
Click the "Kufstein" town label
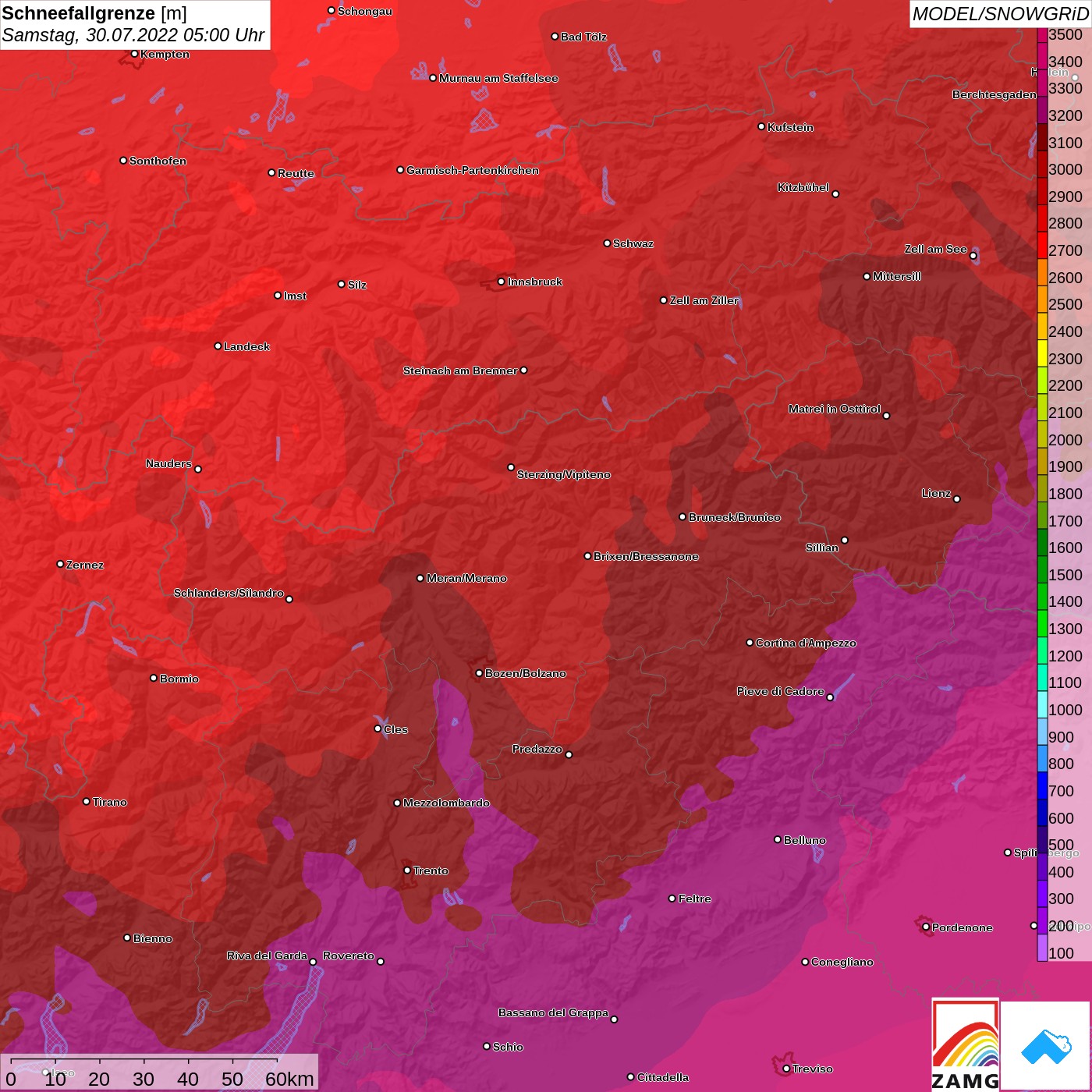pos(790,127)
